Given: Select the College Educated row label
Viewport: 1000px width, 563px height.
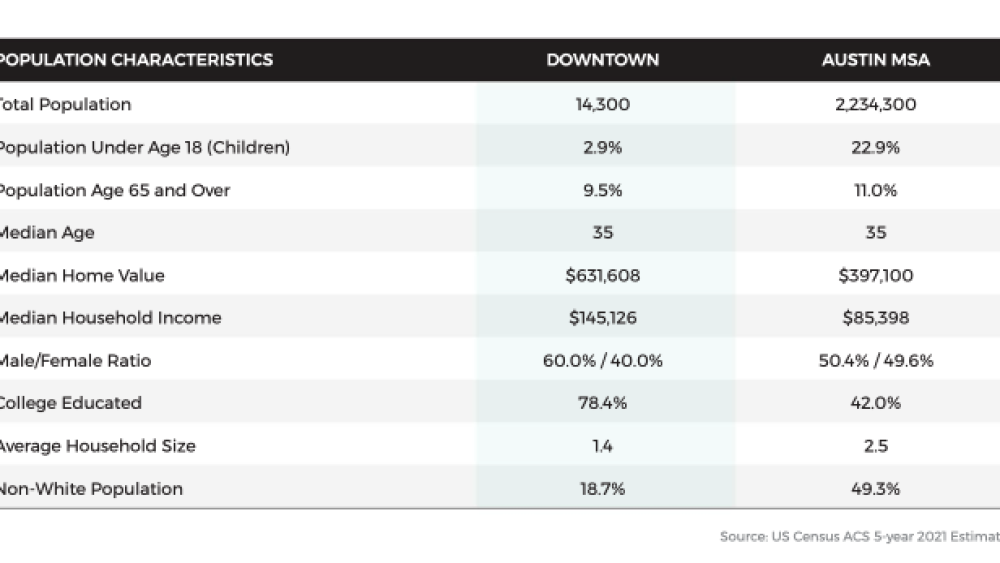Looking at the screenshot, I should (70, 403).
